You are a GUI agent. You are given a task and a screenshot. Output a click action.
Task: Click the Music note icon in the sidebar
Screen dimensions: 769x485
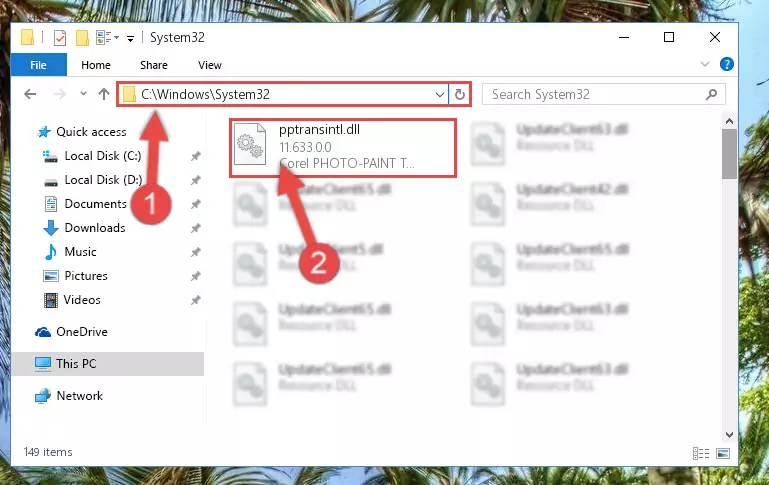[x=51, y=252]
